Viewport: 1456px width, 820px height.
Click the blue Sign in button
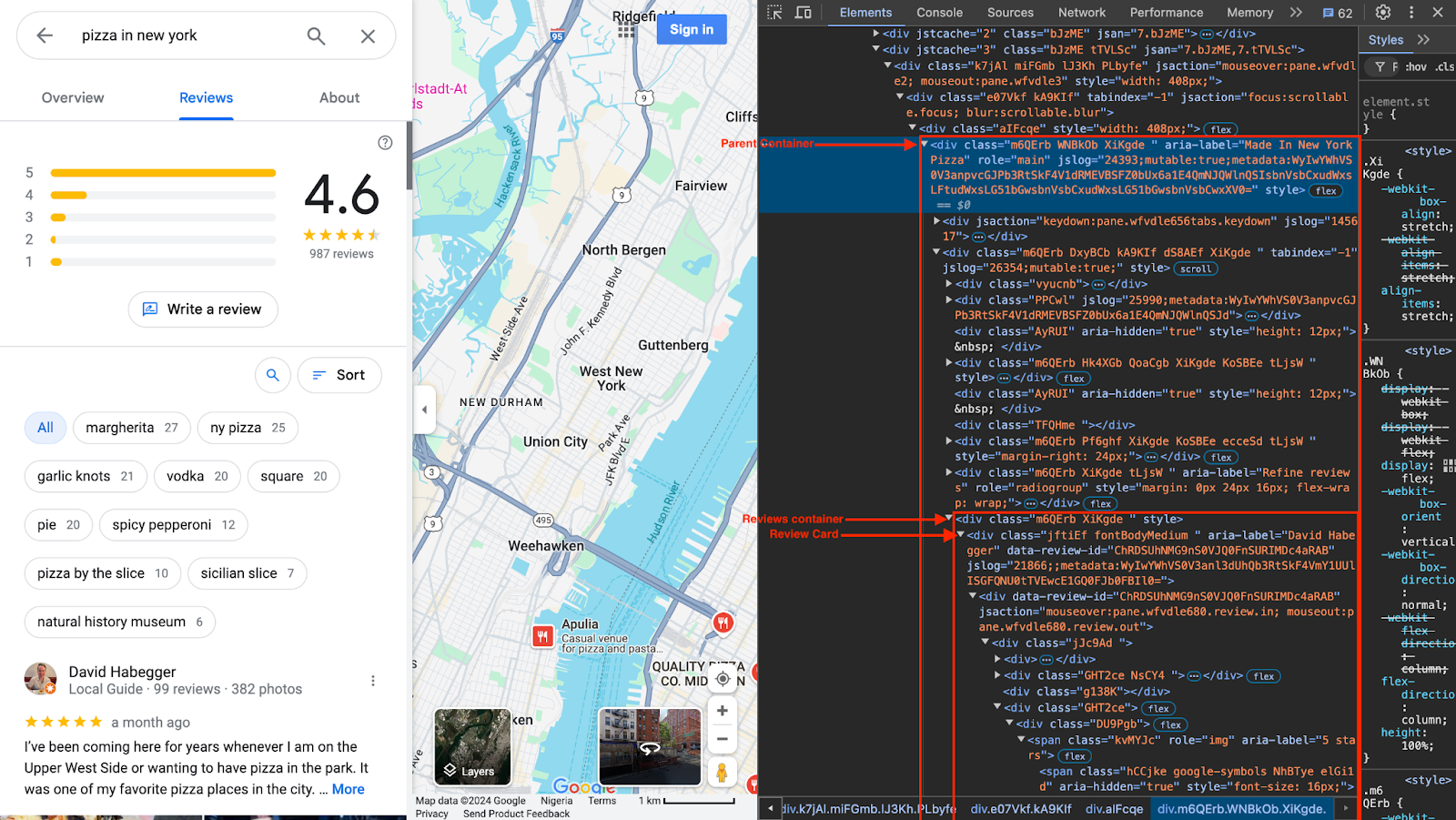692,29
